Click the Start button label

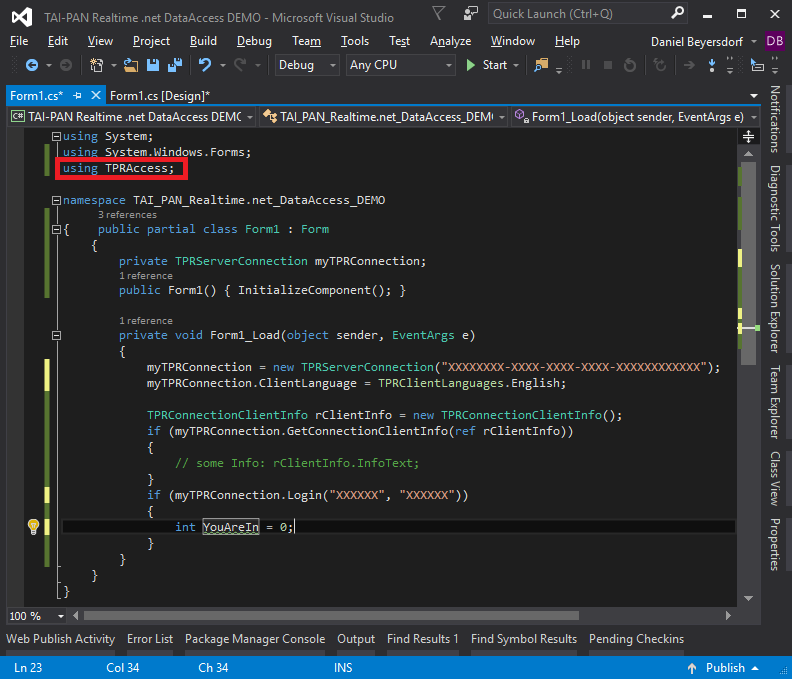coord(494,65)
